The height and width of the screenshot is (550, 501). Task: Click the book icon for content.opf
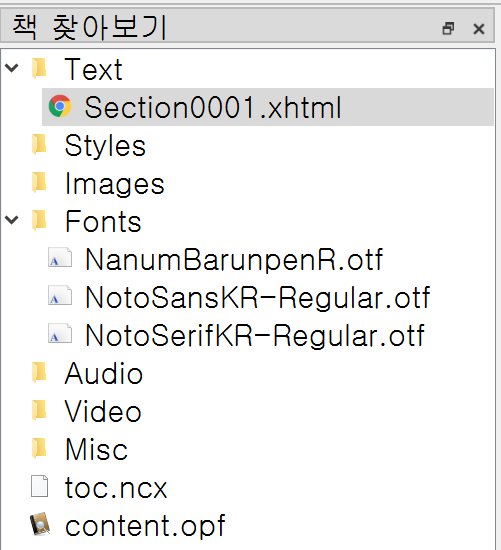click(x=40, y=524)
